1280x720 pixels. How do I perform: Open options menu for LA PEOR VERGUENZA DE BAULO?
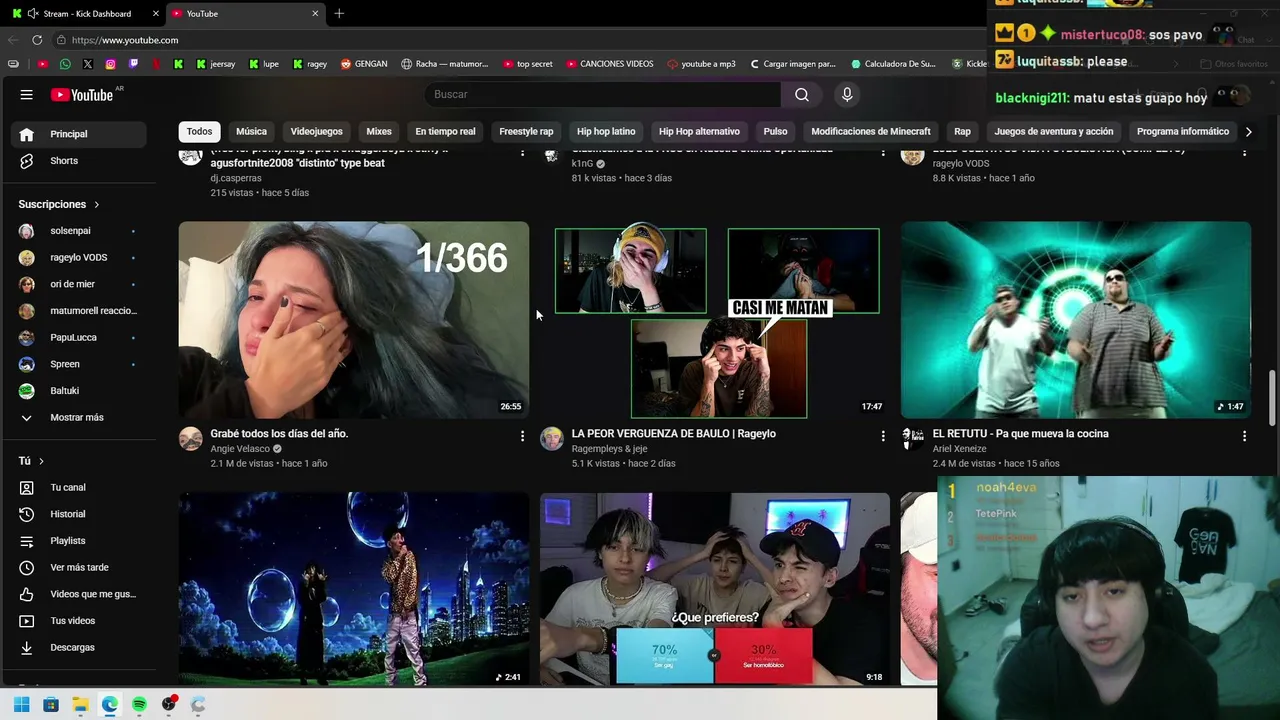click(883, 436)
